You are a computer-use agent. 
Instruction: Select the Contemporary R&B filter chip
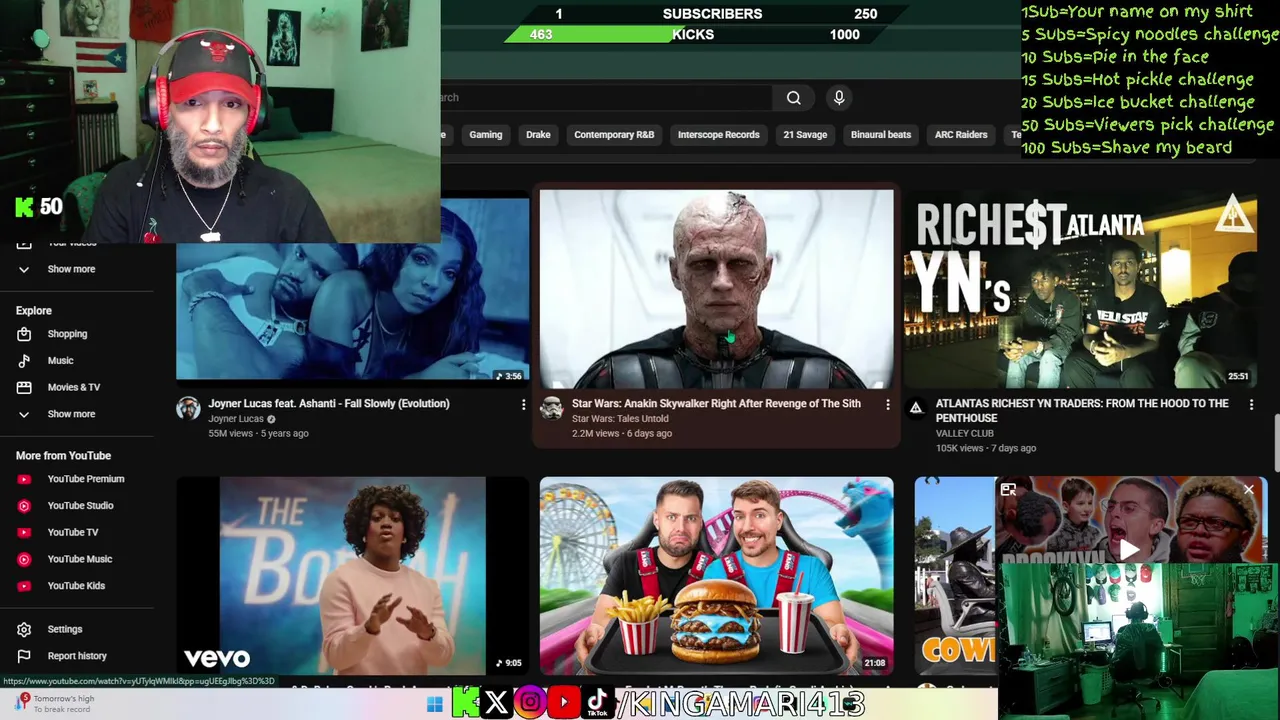(x=614, y=134)
